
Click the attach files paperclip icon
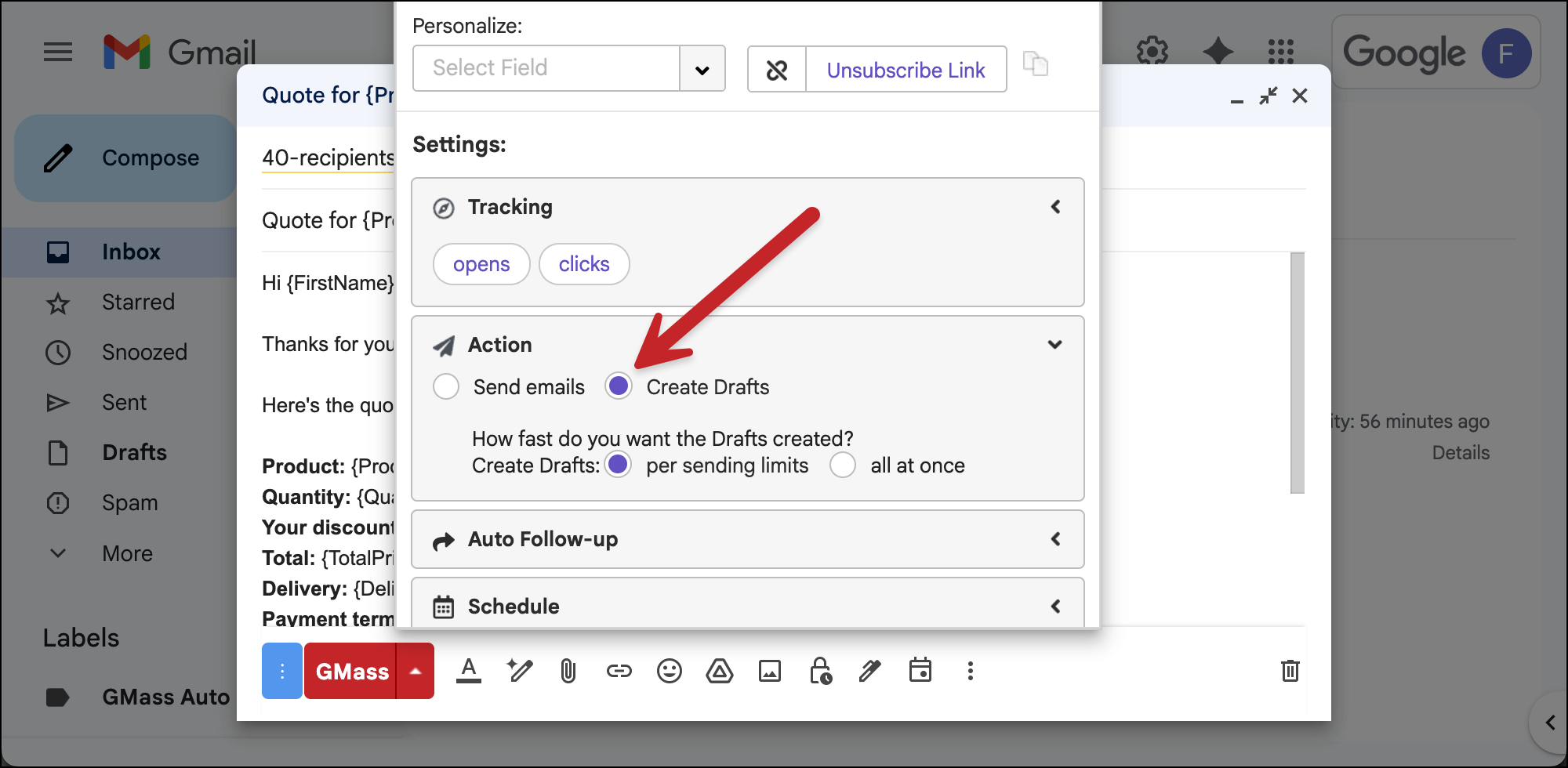pos(568,671)
